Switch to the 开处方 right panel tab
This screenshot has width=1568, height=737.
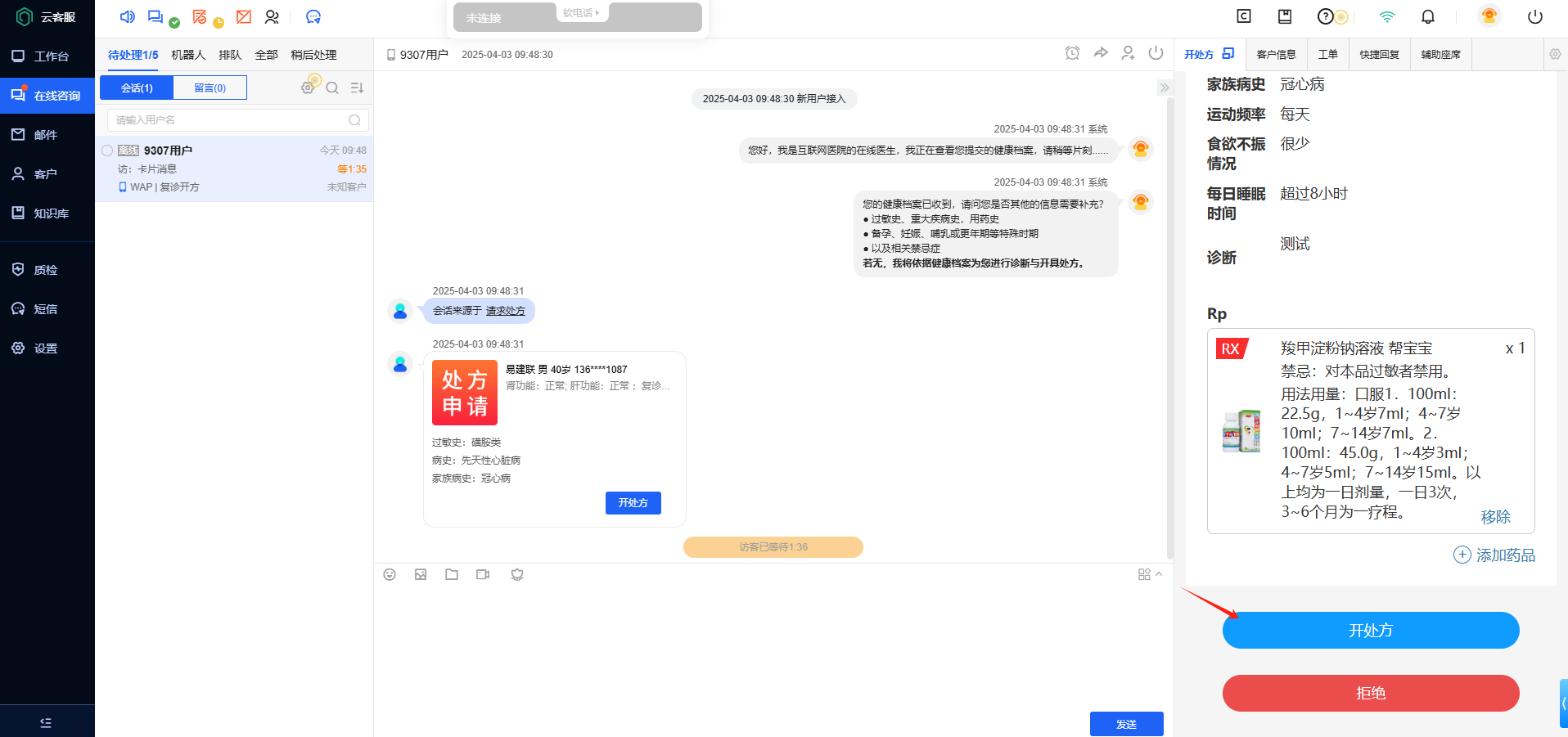pos(1209,54)
